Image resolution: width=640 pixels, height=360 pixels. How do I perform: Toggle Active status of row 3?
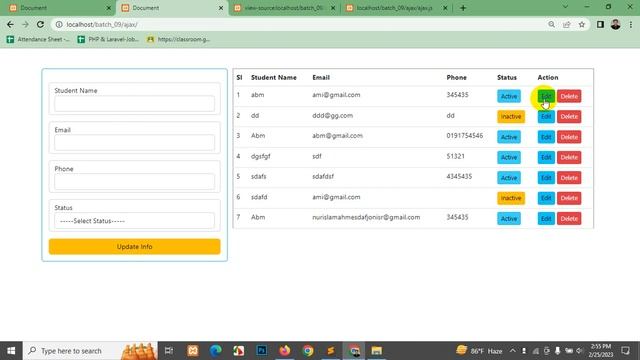(x=509, y=137)
